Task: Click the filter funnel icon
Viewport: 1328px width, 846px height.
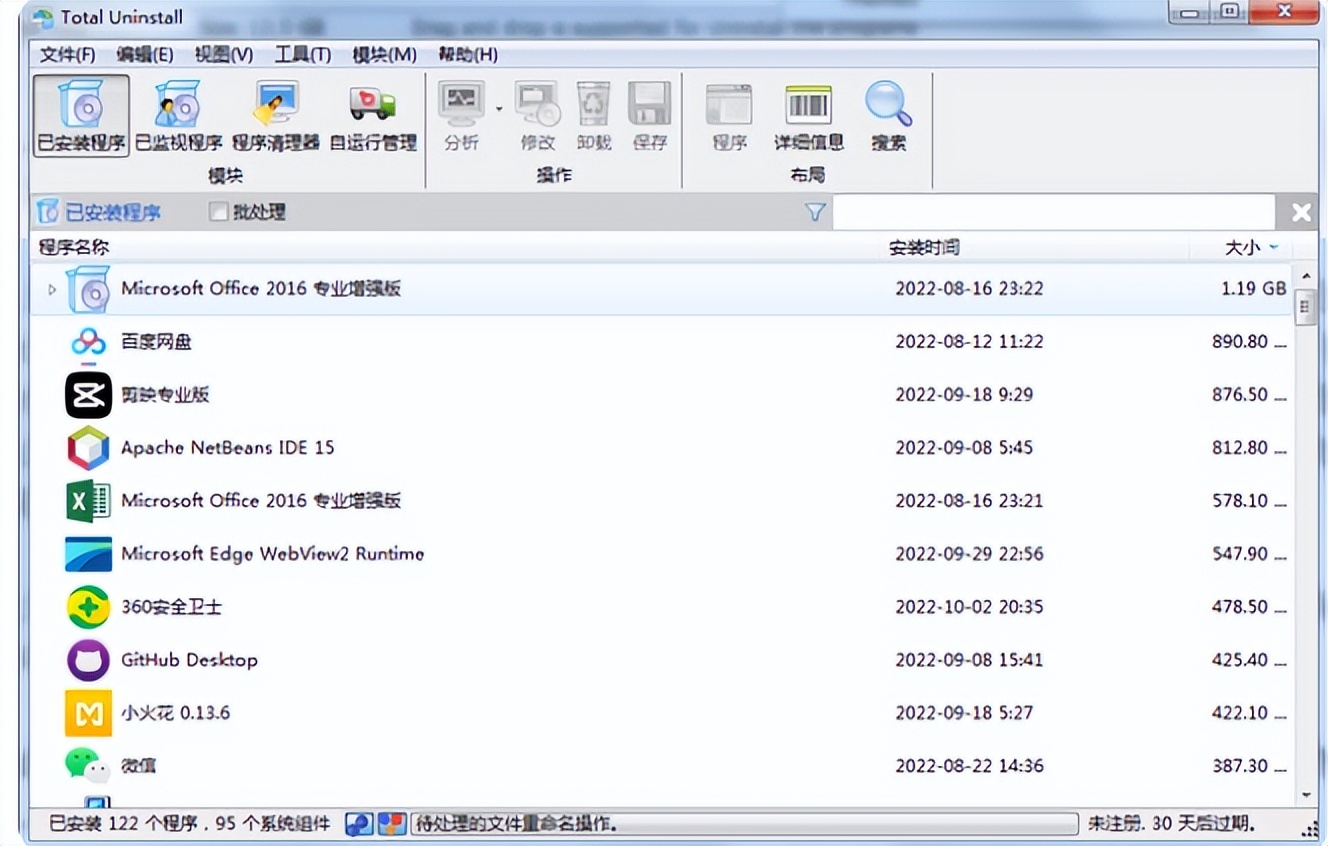Action: [x=813, y=212]
